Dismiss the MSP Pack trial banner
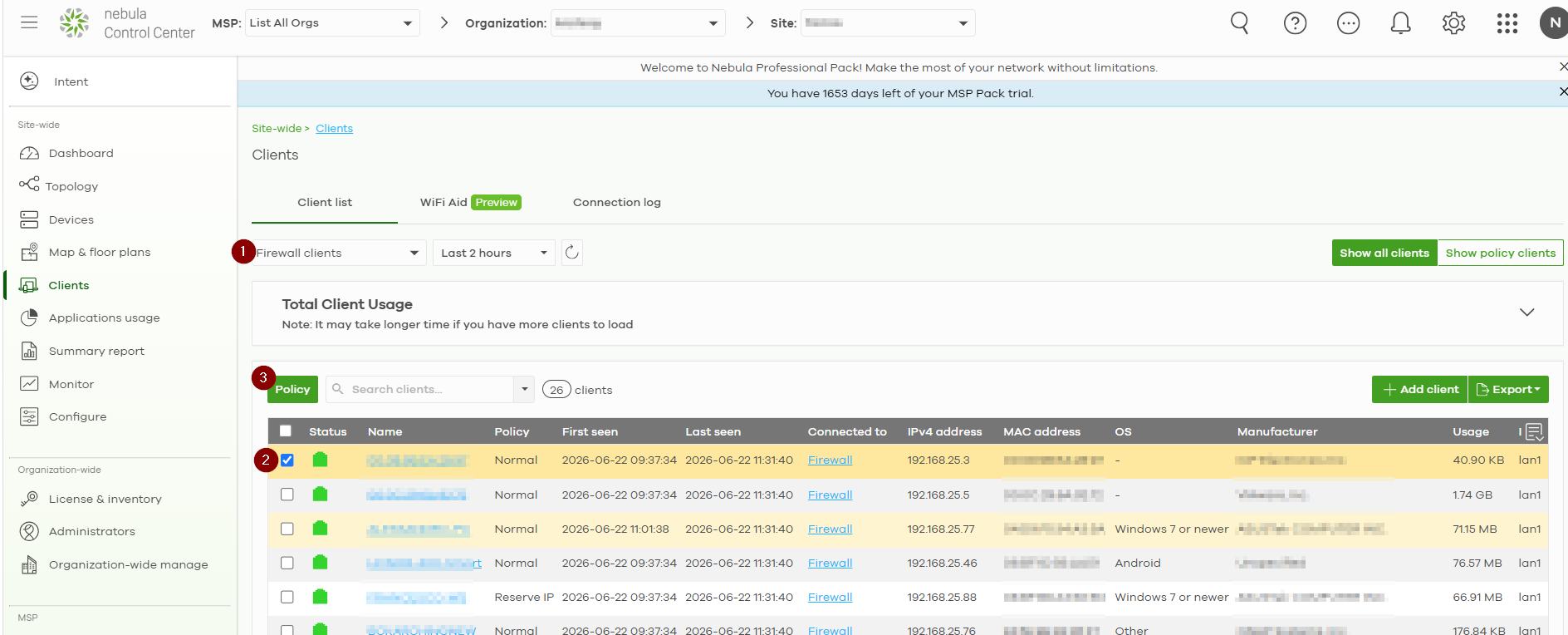 point(1563,91)
